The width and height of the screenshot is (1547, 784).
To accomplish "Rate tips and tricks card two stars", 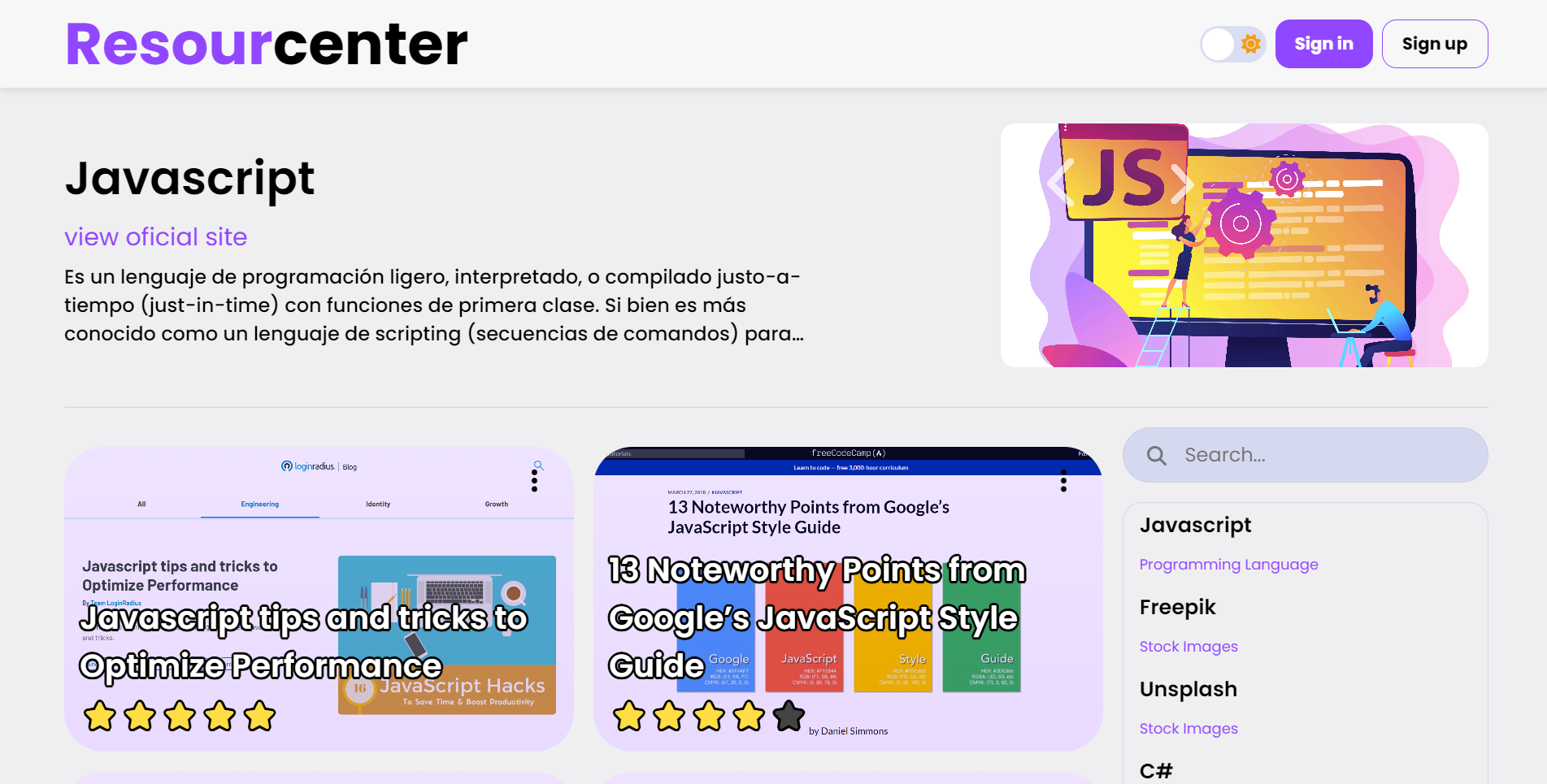I will pyautogui.click(x=140, y=716).
